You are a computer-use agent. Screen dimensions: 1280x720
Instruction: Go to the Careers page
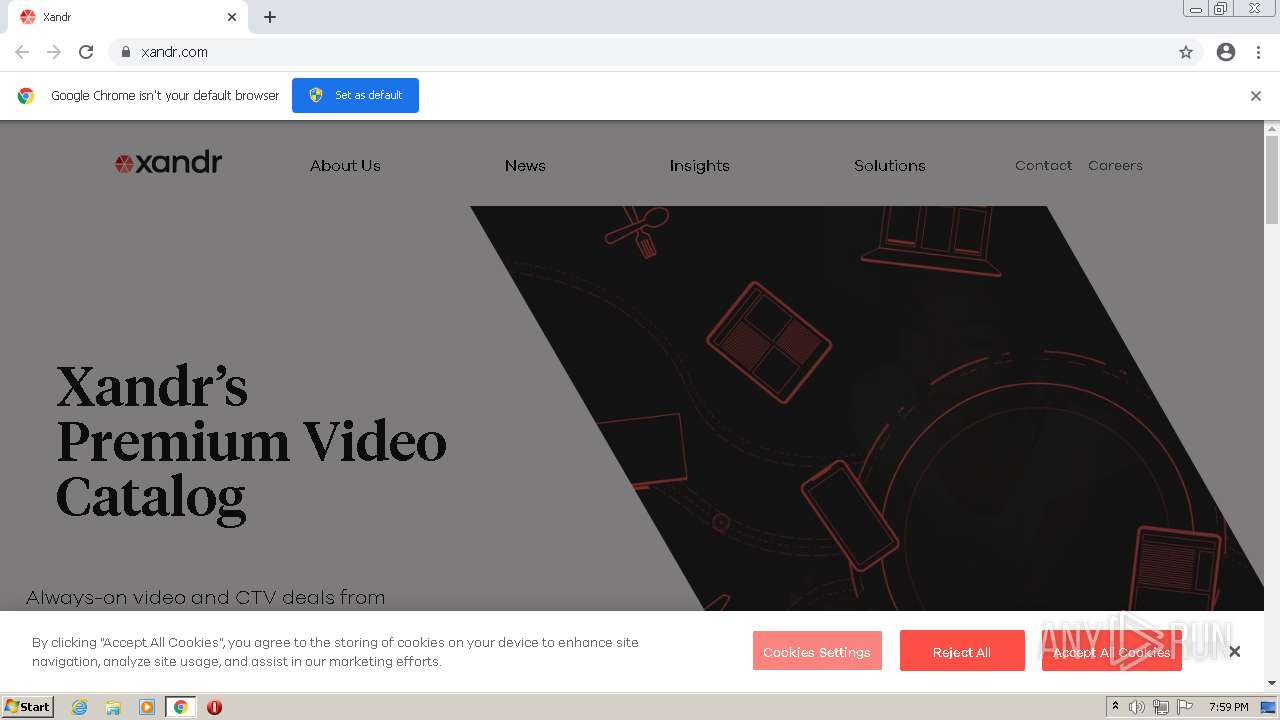point(1115,166)
